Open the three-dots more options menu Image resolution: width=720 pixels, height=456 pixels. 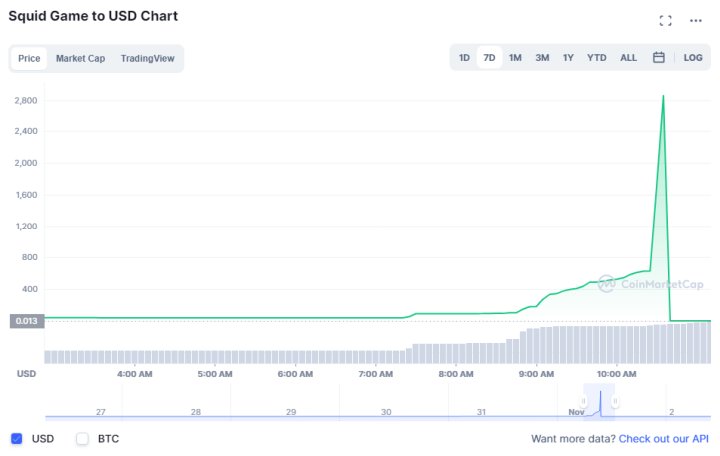click(696, 21)
